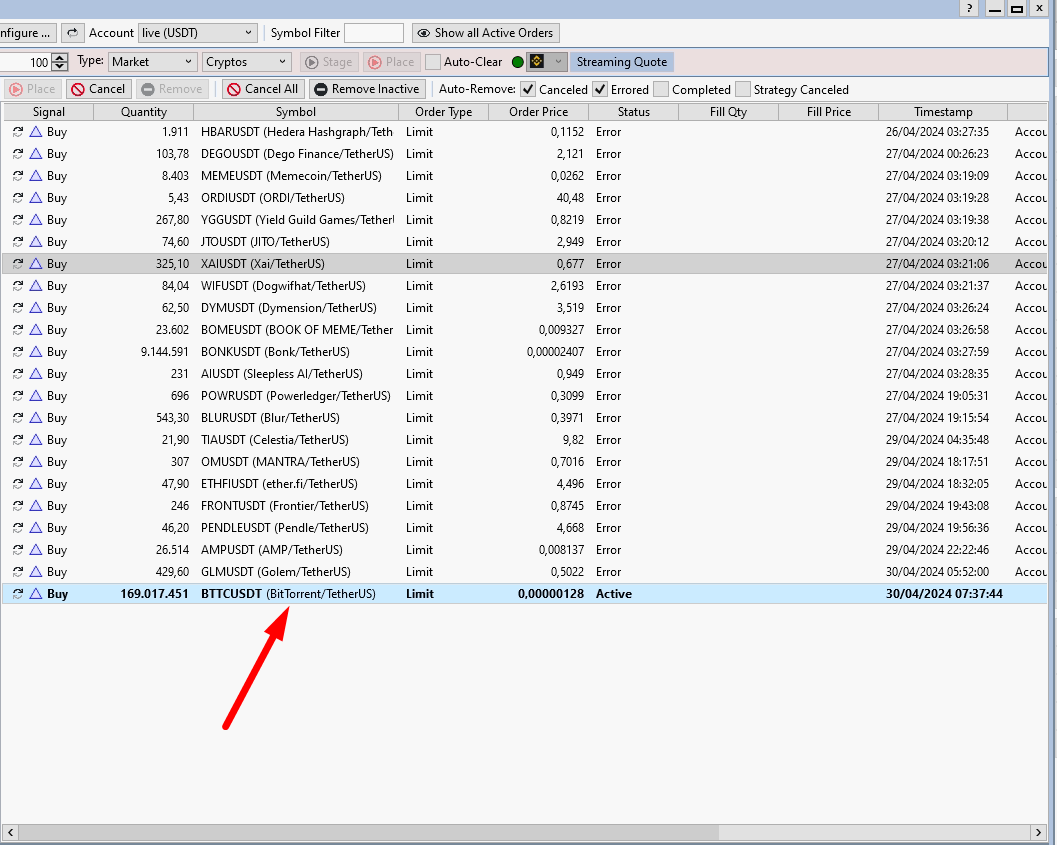Toggle Show all Active Orders
Viewport: 1057px width, 845px height.
coord(485,33)
